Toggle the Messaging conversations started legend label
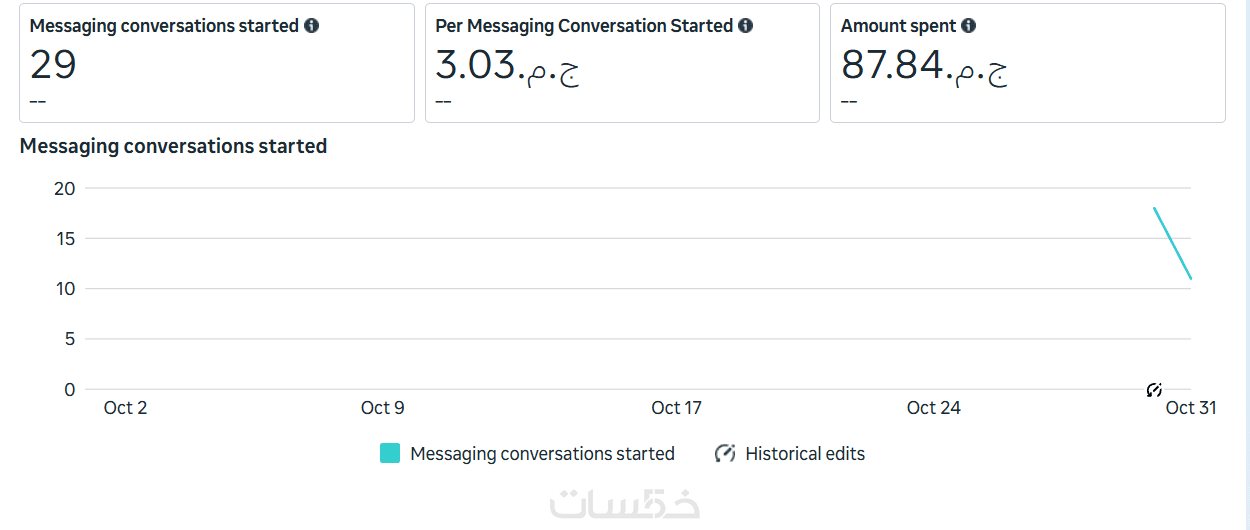The height and width of the screenshot is (530, 1250). (x=542, y=454)
